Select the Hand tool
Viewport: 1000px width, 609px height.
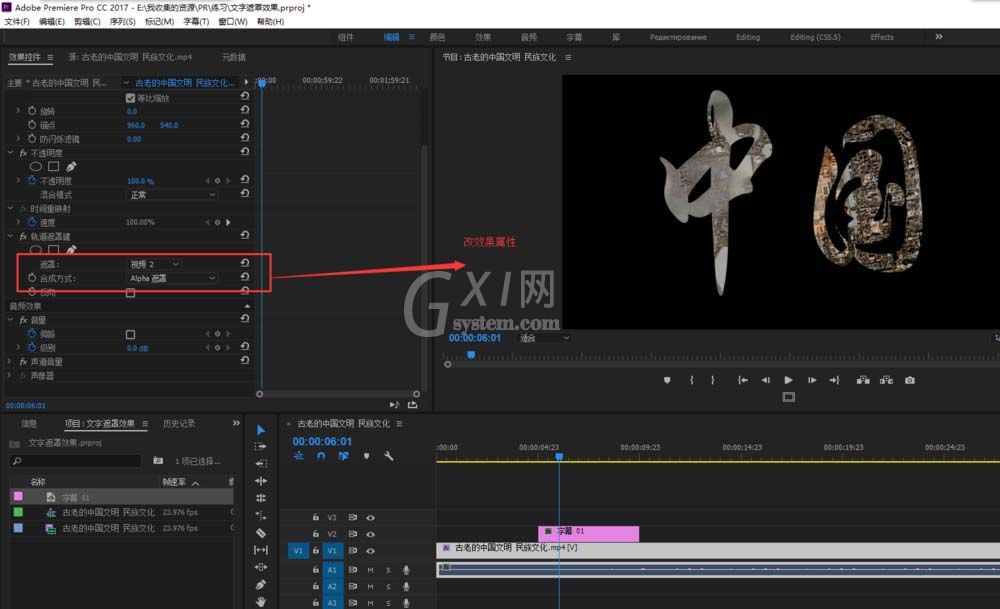coord(261,601)
